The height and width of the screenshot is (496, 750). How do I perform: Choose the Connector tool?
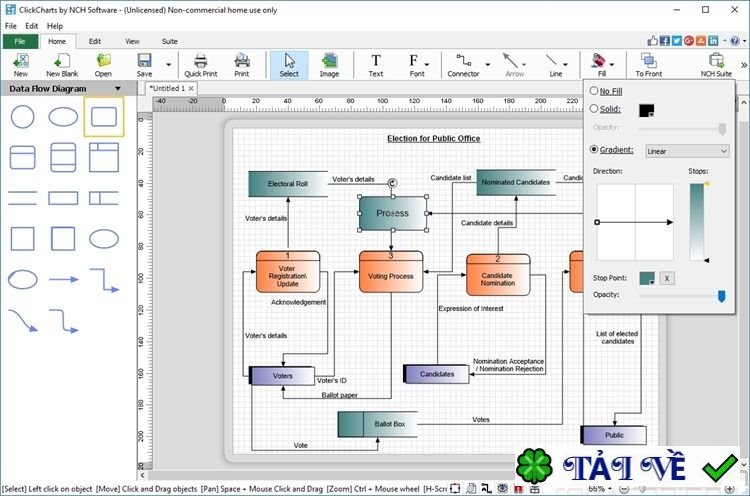(x=463, y=65)
